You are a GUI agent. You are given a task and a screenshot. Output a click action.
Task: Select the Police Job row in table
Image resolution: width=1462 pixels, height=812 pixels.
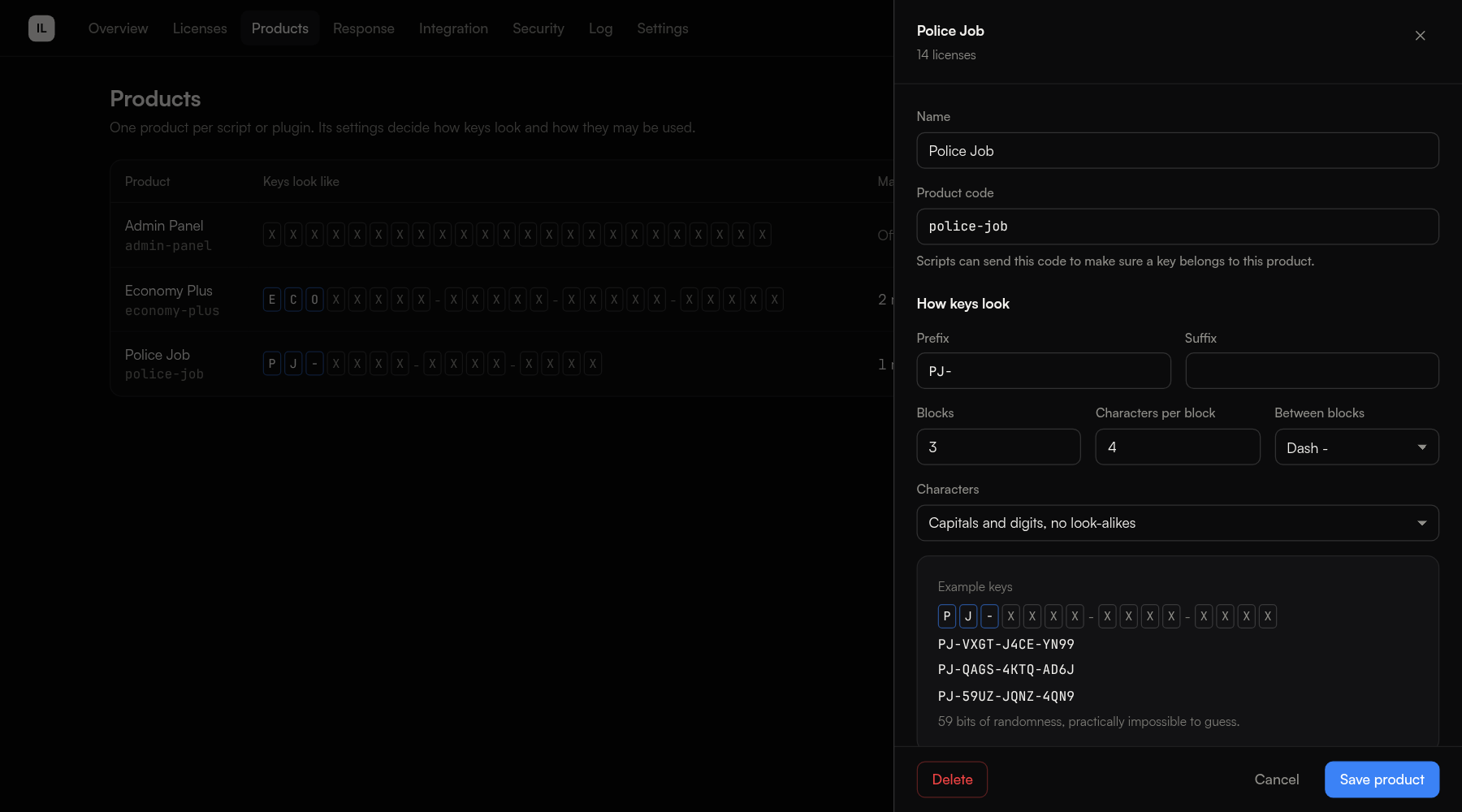(502, 364)
